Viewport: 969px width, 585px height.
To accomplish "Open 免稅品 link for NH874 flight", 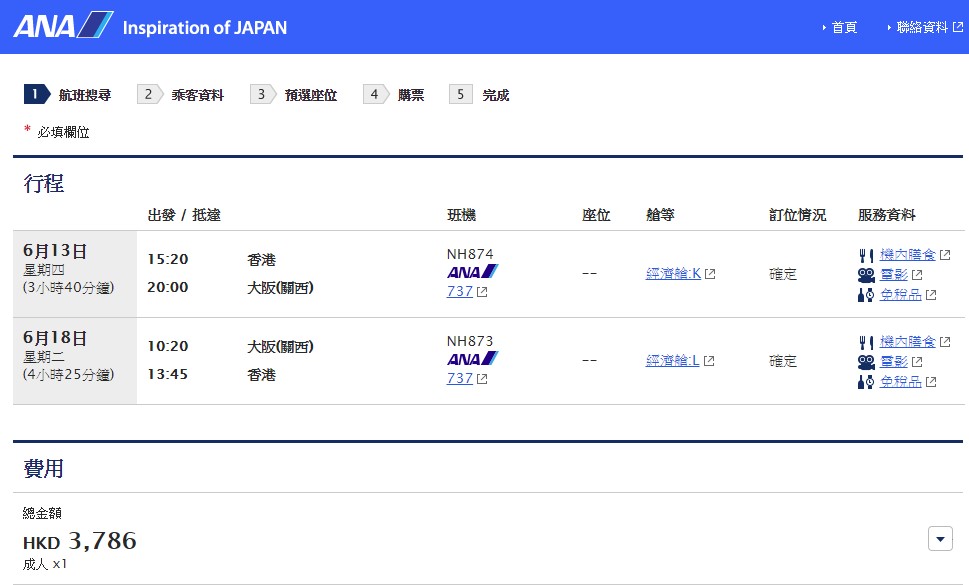I will [x=900, y=293].
